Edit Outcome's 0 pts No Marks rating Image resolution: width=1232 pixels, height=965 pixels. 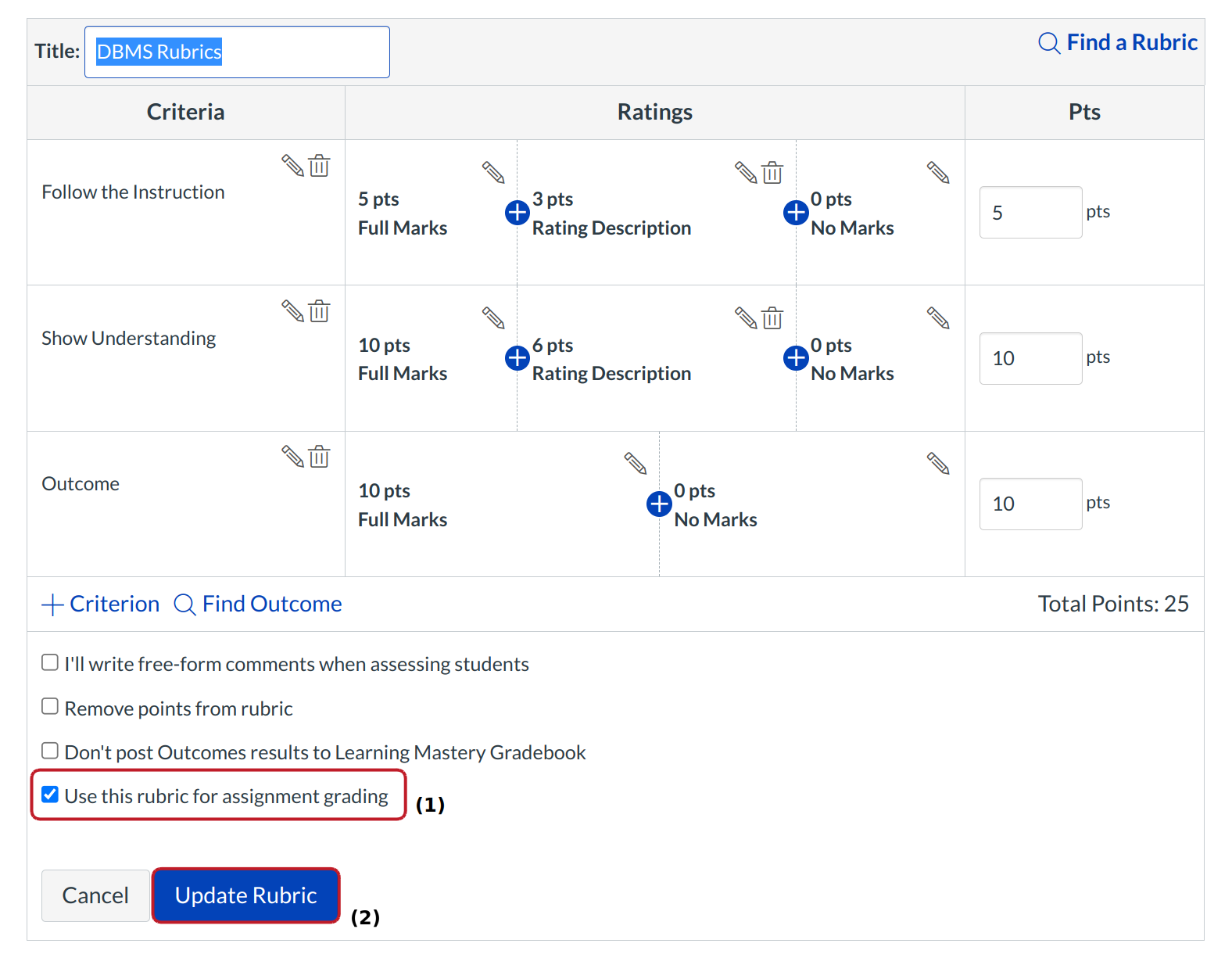(x=938, y=464)
